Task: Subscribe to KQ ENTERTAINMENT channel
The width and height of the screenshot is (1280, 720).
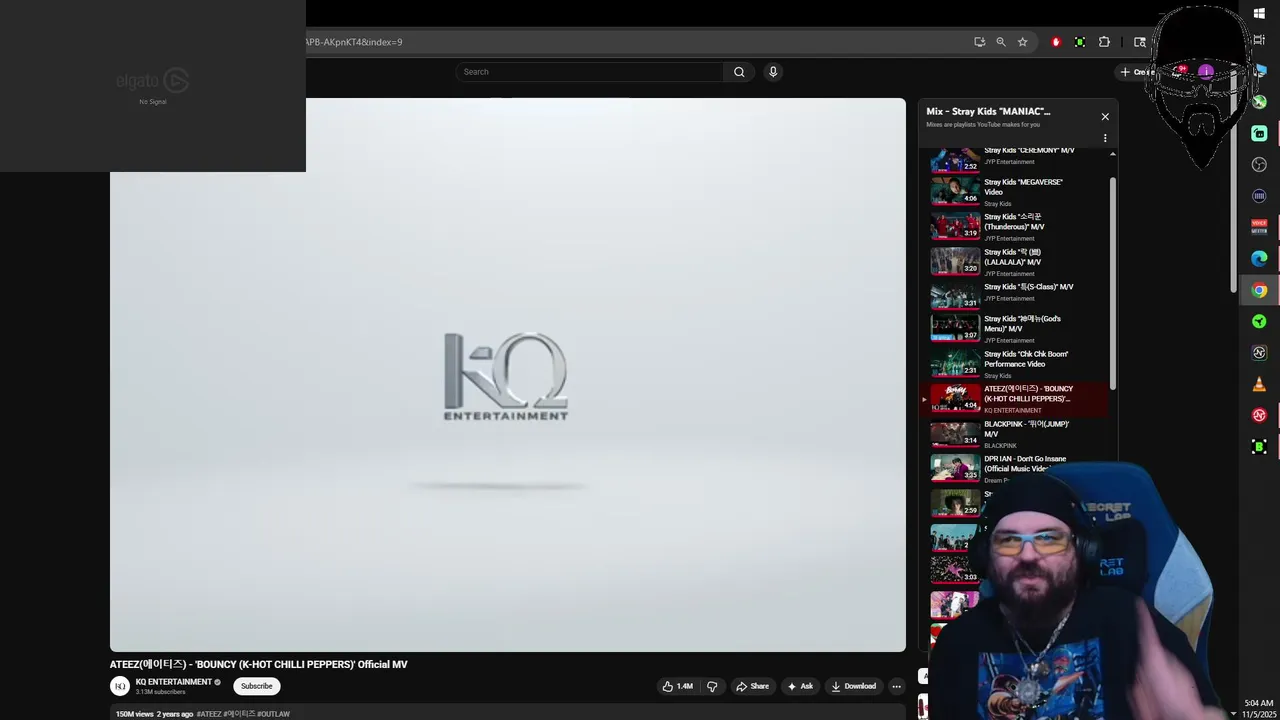Action: (256, 686)
